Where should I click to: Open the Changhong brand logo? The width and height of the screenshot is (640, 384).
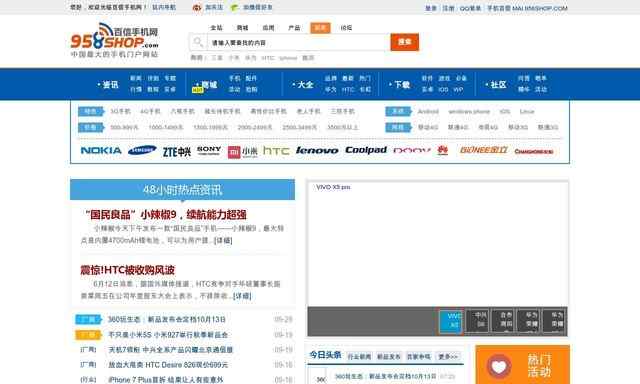pos(534,151)
